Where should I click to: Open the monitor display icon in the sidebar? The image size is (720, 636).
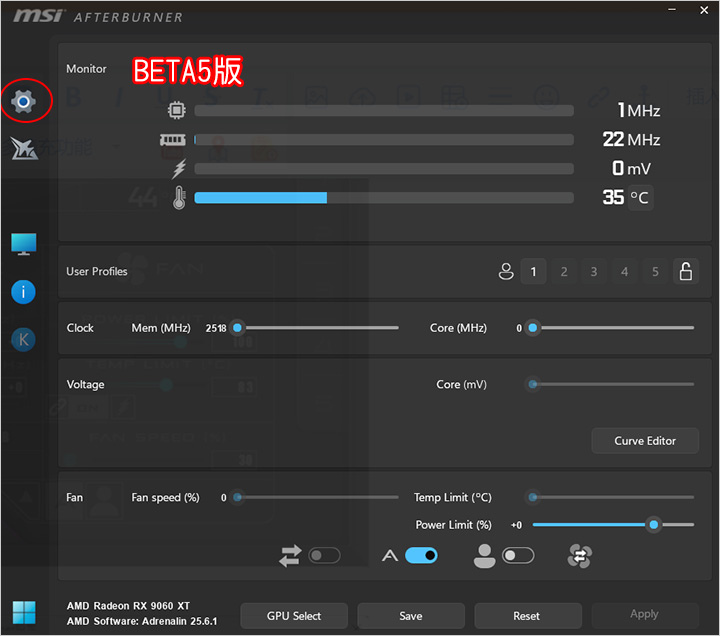click(23, 244)
